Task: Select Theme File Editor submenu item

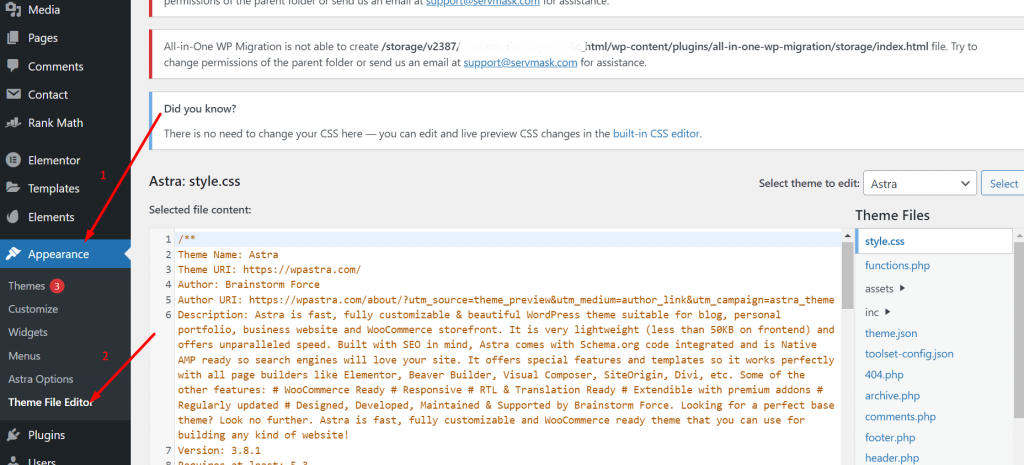Action: click(x=51, y=402)
